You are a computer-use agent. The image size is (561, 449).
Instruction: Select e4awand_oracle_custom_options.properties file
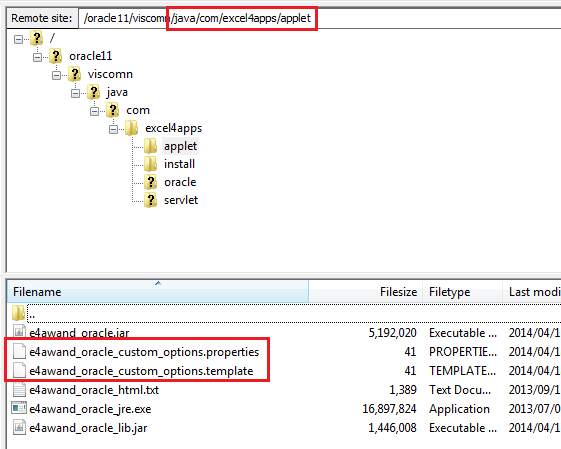pyautogui.click(x=144, y=352)
